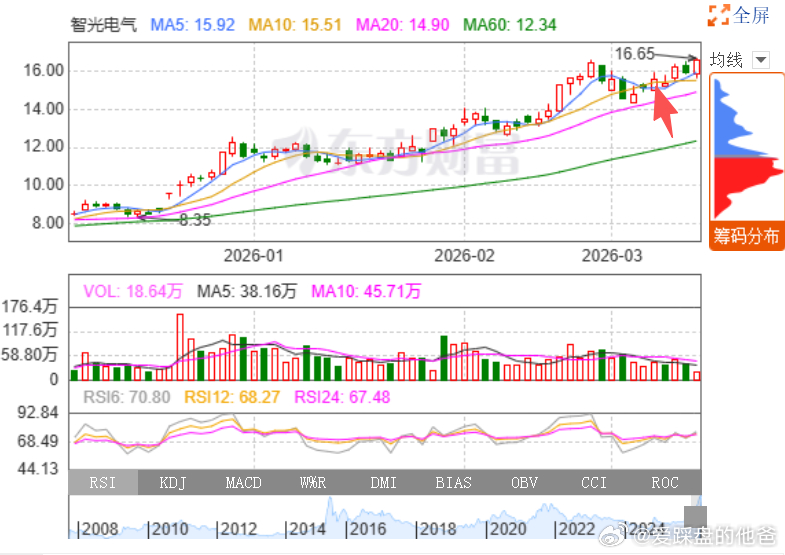785x555 pixels.
Task: Click the volume MA5: 38.16万 label
Action: pyautogui.click(x=247, y=291)
